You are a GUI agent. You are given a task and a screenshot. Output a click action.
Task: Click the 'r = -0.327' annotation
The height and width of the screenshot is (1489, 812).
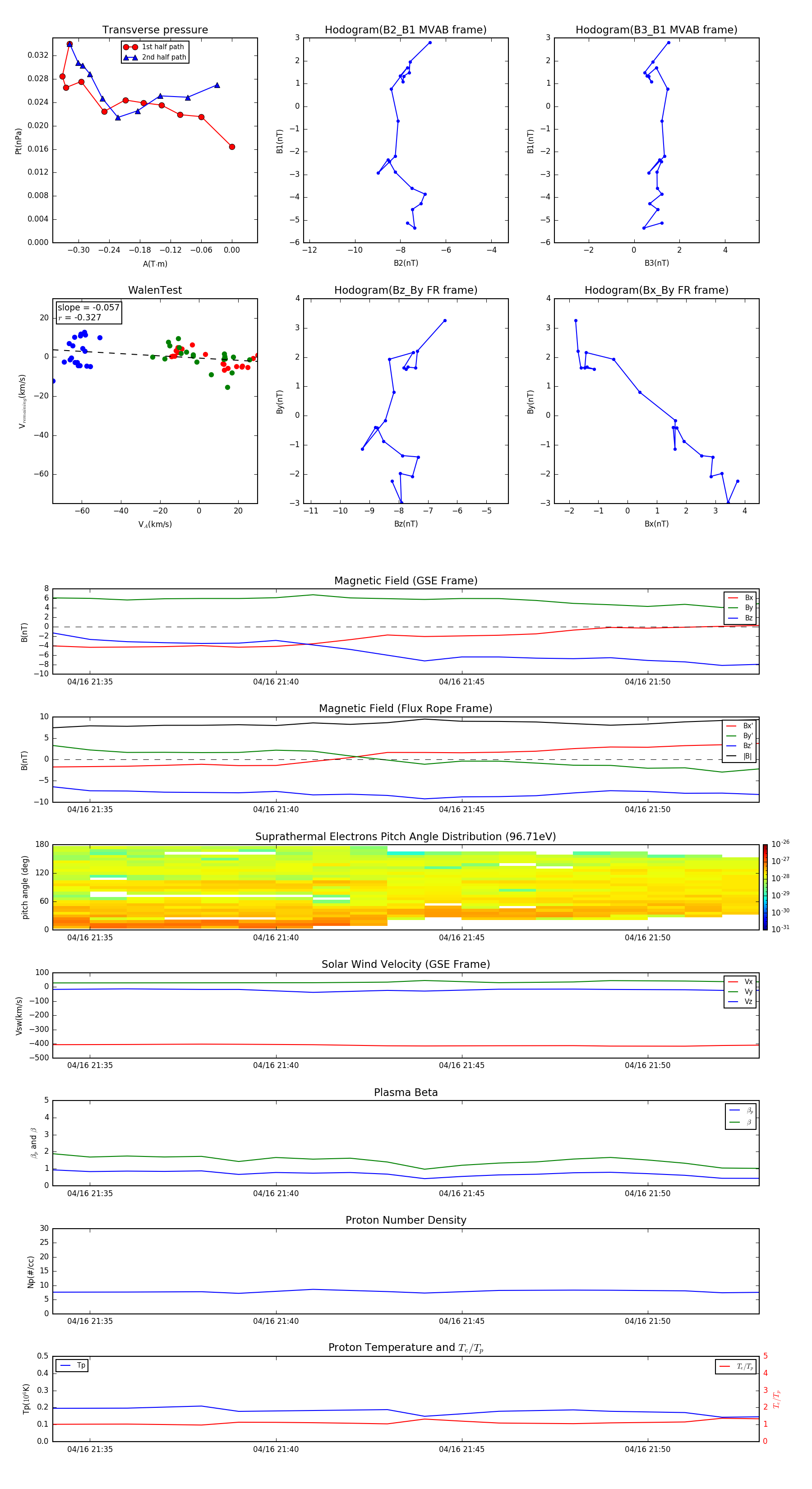coord(79,317)
